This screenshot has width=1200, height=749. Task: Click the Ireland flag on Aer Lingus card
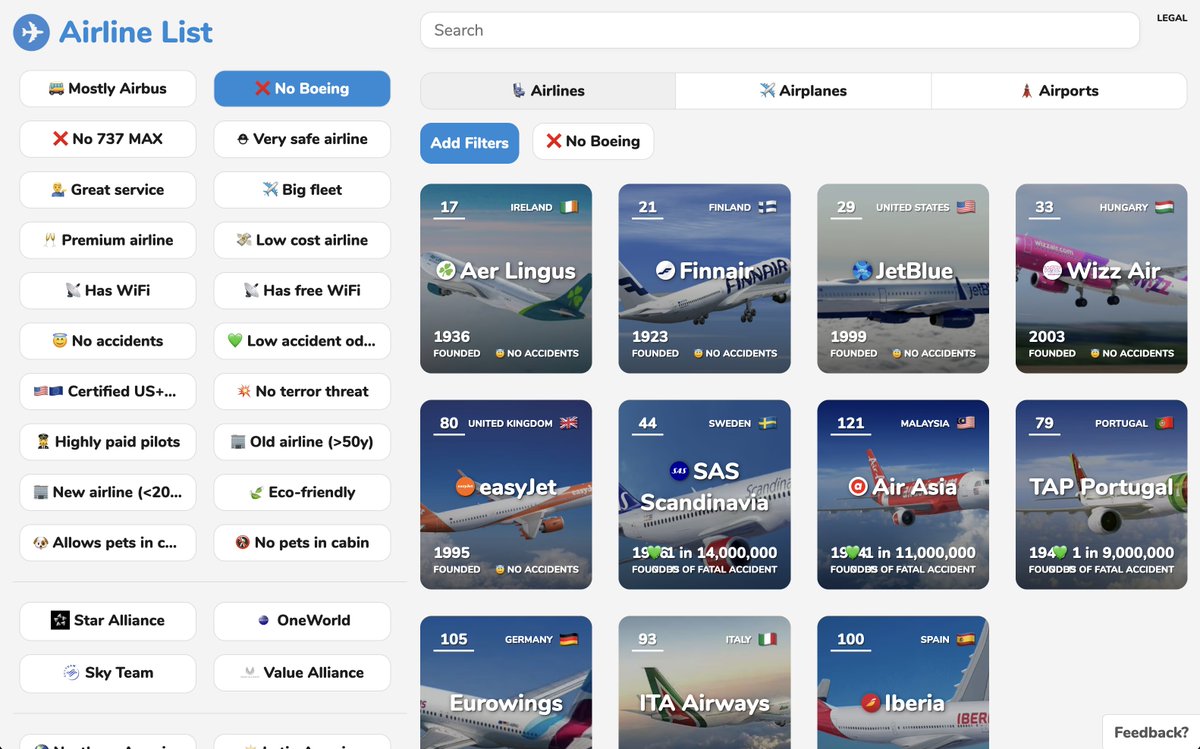click(569, 207)
